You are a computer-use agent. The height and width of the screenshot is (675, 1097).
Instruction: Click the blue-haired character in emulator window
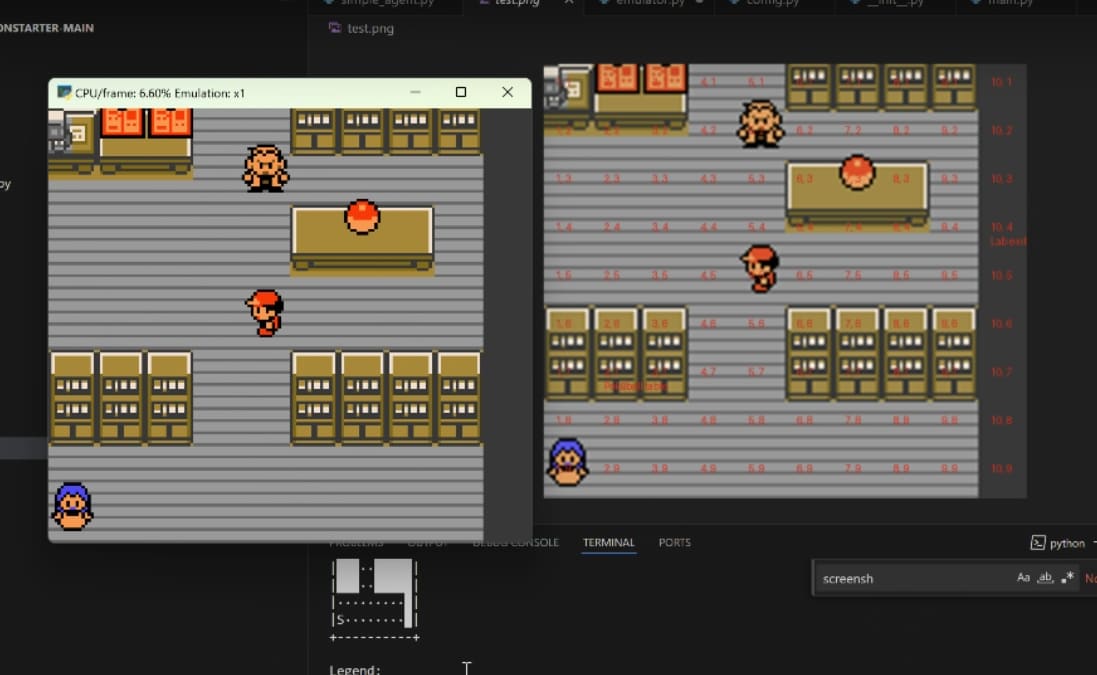(72, 506)
